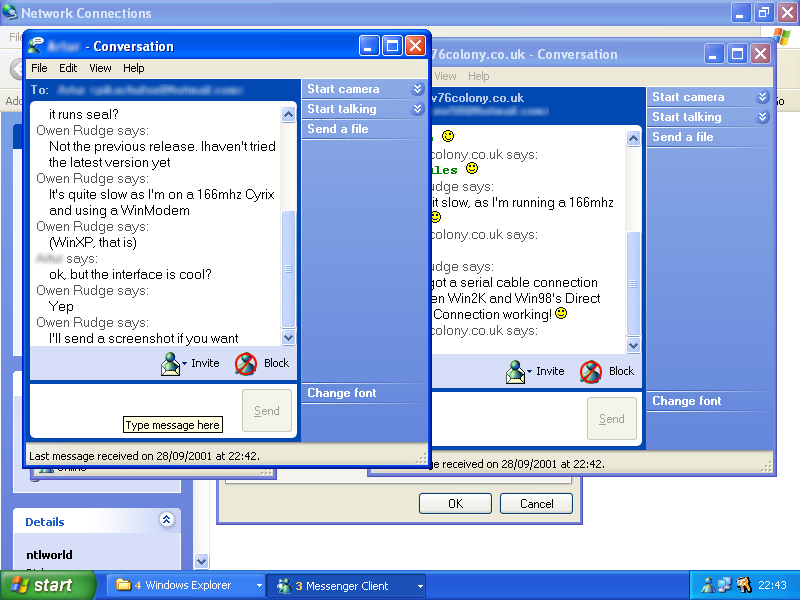Click Send a file in front conversation

[337, 129]
